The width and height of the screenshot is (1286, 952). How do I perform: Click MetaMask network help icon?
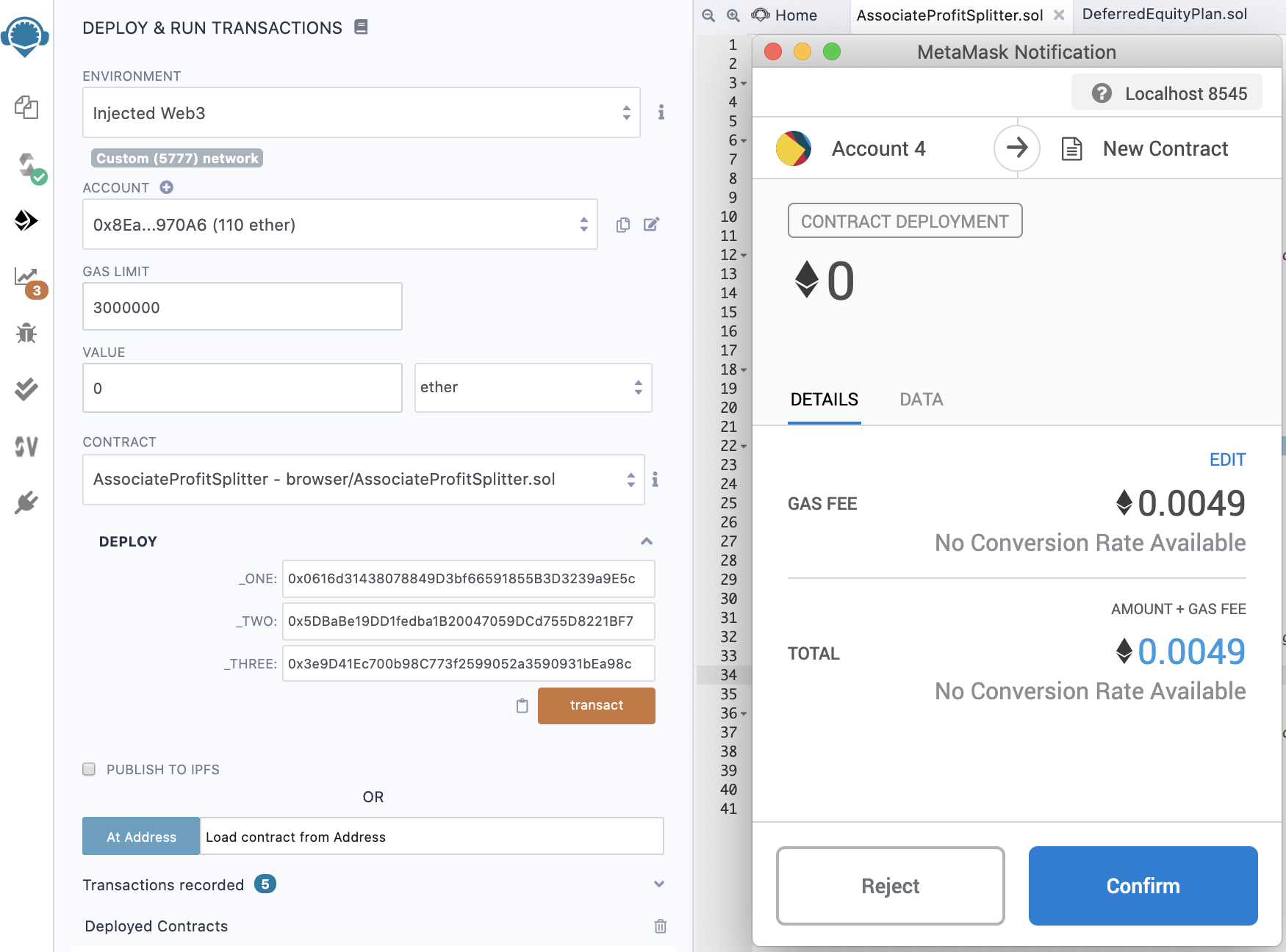(x=1102, y=93)
